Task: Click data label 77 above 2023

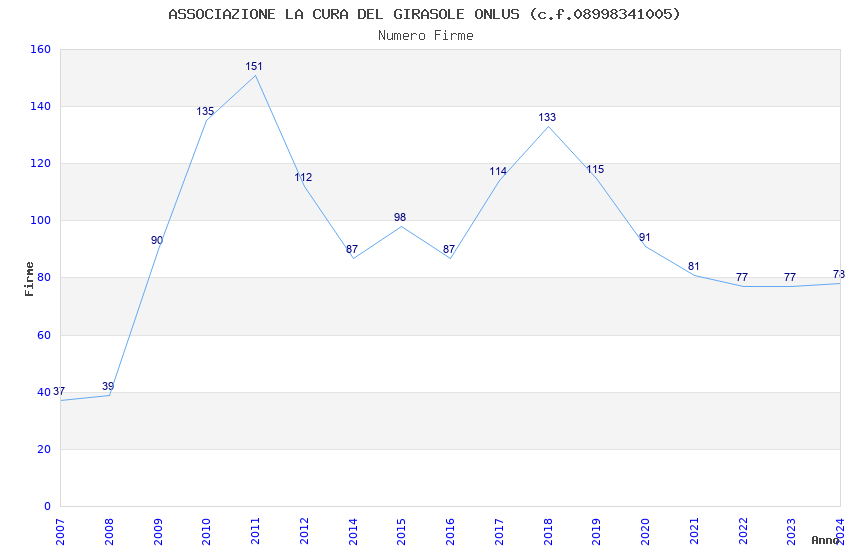Action: [x=790, y=277]
